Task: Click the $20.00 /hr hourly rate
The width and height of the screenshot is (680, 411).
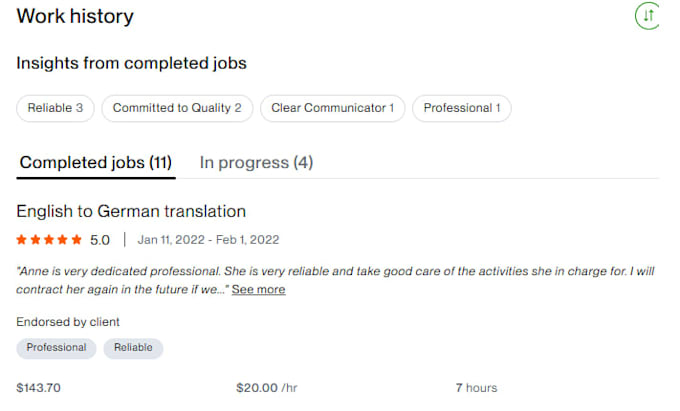Action: click(267, 388)
